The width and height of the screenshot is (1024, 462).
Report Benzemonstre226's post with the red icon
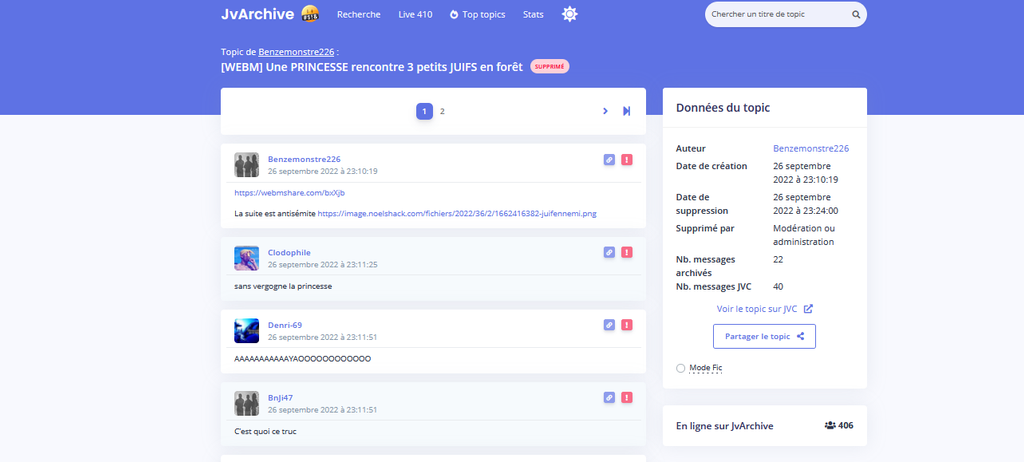pos(627,159)
